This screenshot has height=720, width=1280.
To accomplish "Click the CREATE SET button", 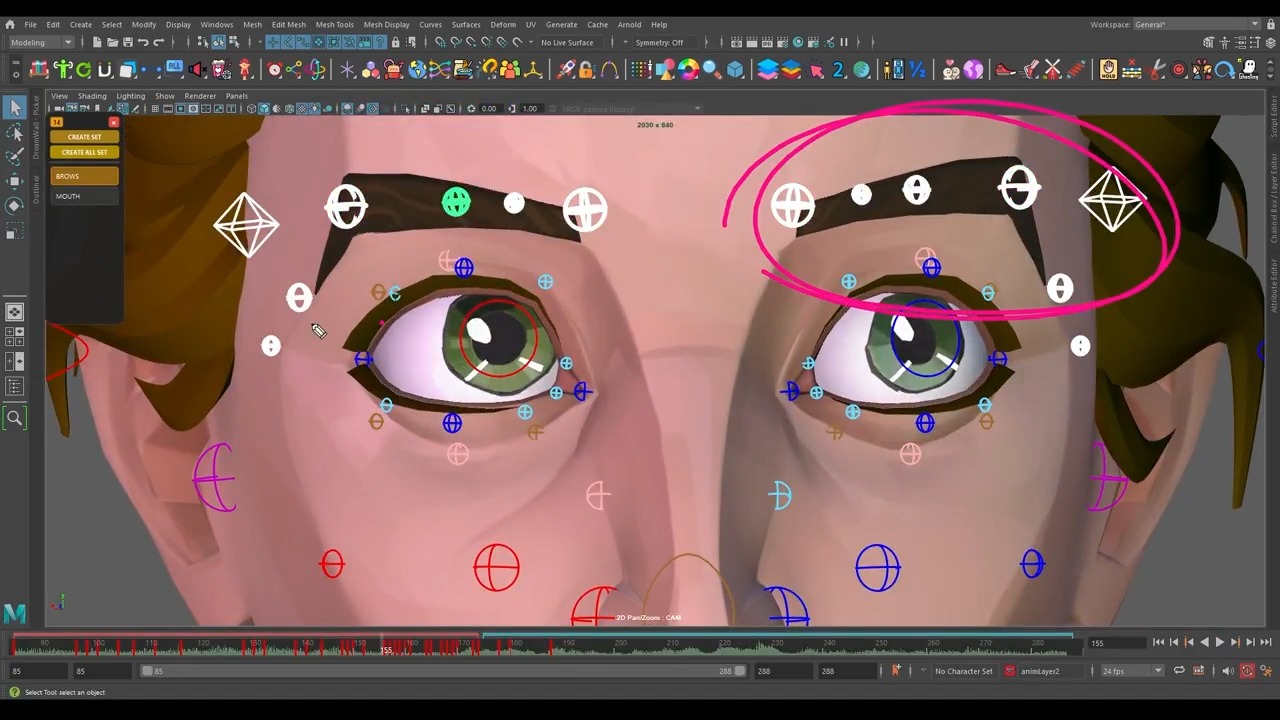I will [x=85, y=137].
